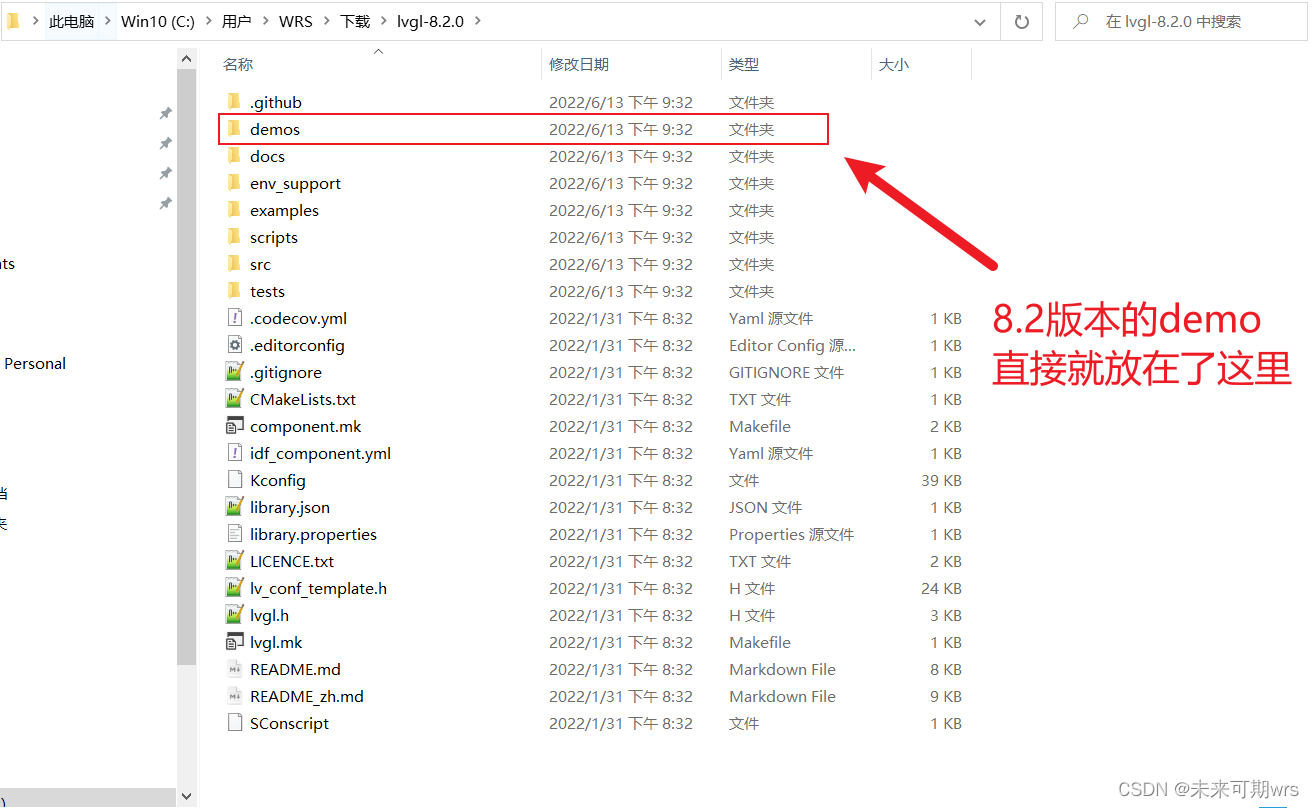The width and height of the screenshot is (1314, 808).
Task: Click the lvgl.h file icon
Action: [234, 615]
